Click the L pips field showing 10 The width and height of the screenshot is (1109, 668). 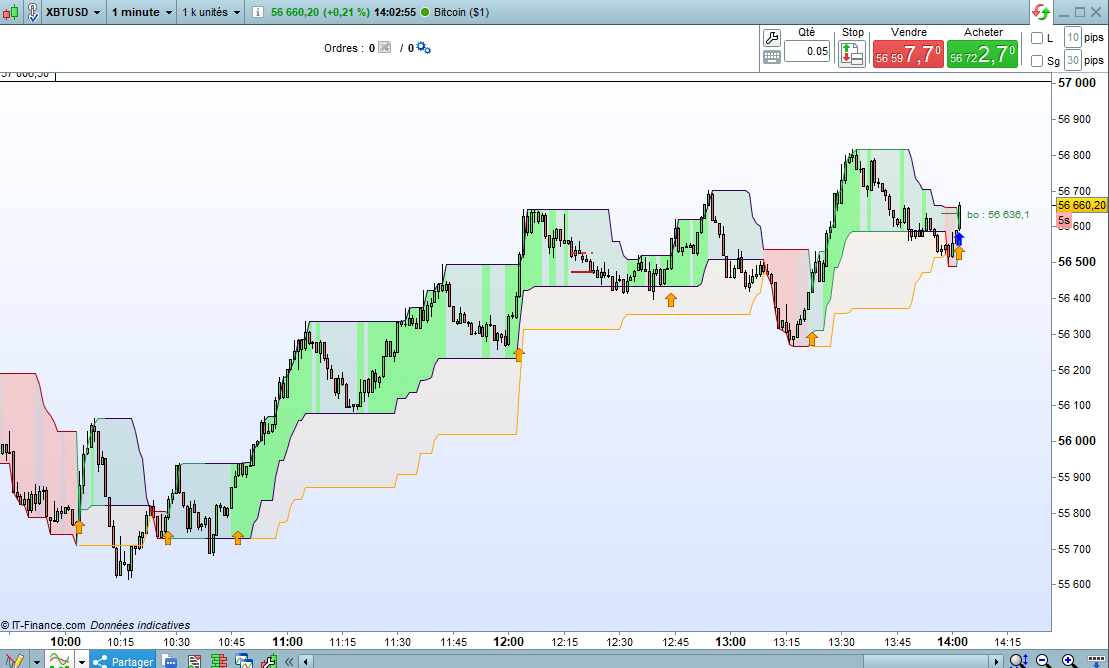tap(1073, 38)
